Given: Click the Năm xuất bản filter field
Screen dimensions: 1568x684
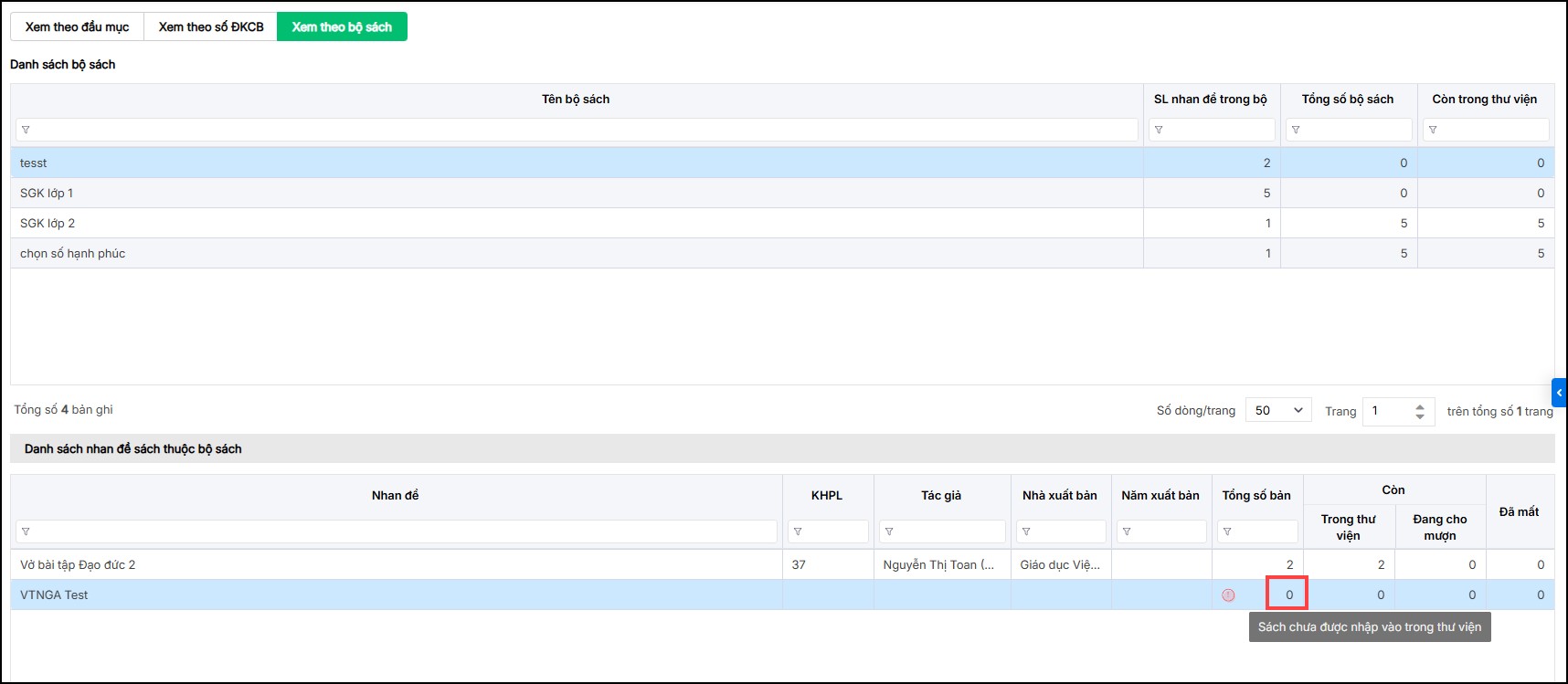Looking at the screenshot, I should coord(1166,531).
